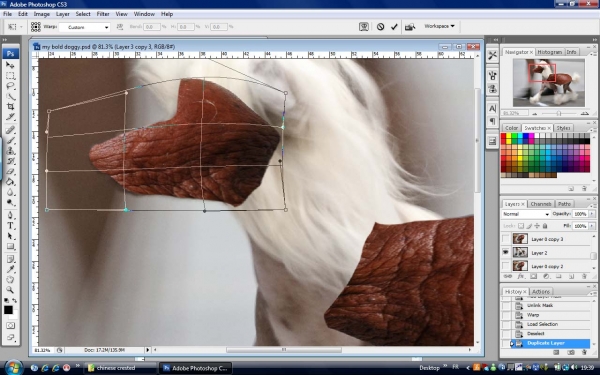Change the screen mode from toolbox

tap(10, 338)
